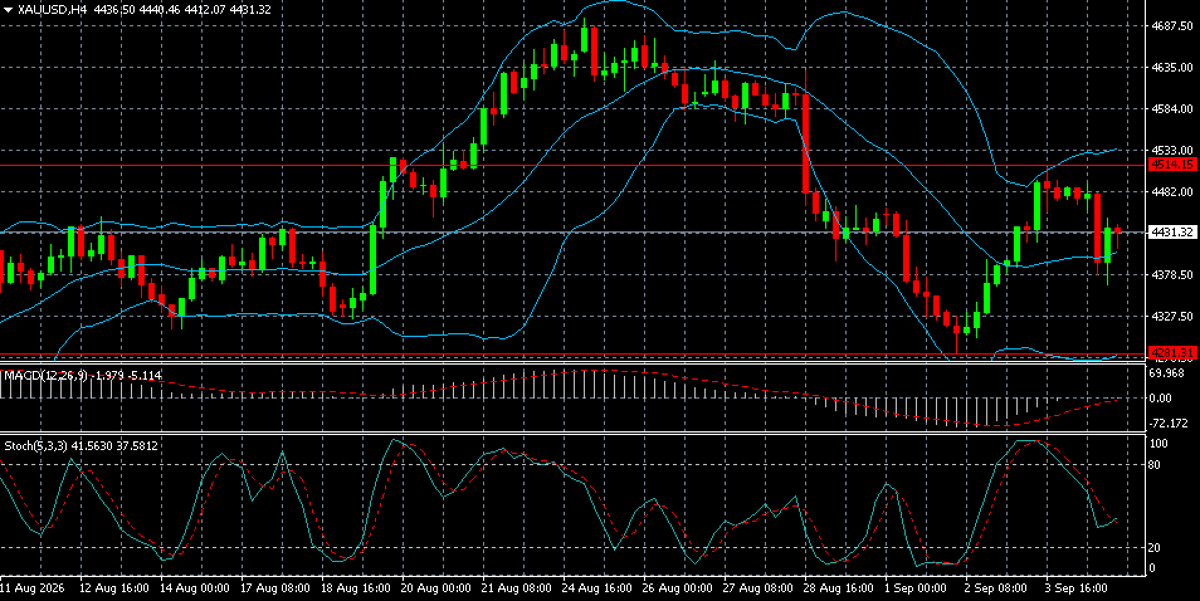Click the upper red horizontal line at 4514
The width and height of the screenshot is (1200, 601).
coord(572,164)
